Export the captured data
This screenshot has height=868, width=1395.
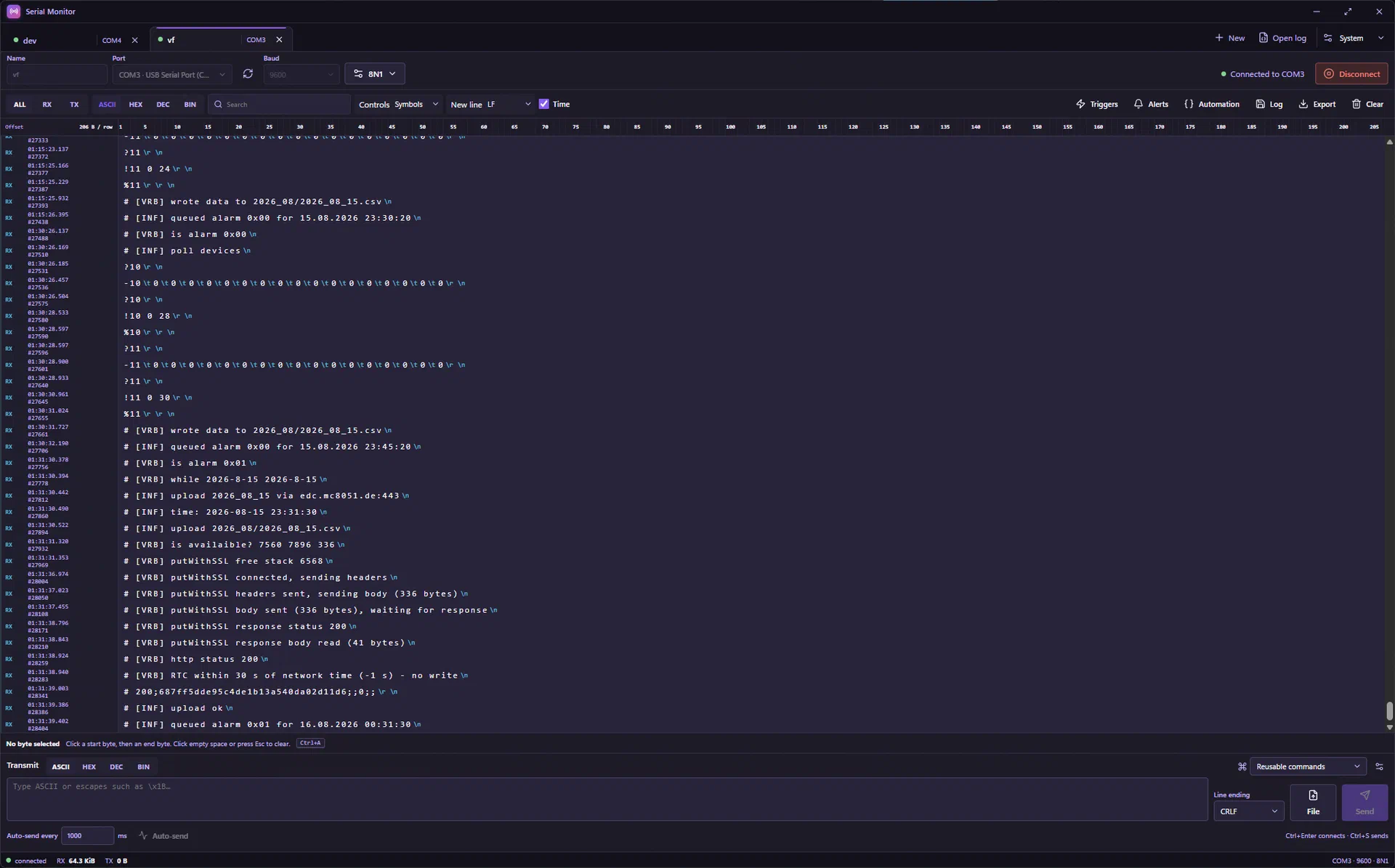(x=1317, y=105)
